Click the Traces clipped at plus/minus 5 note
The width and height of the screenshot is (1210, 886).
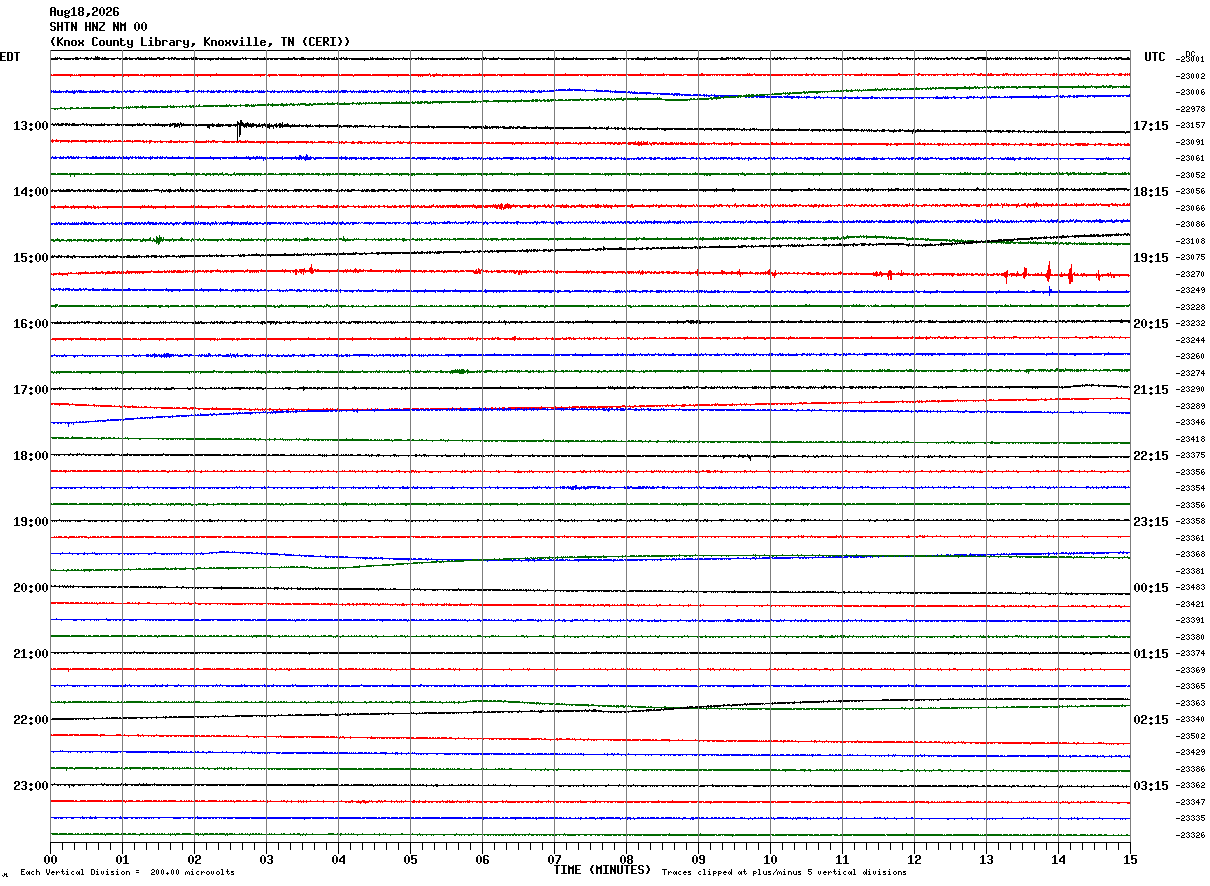tap(784, 873)
